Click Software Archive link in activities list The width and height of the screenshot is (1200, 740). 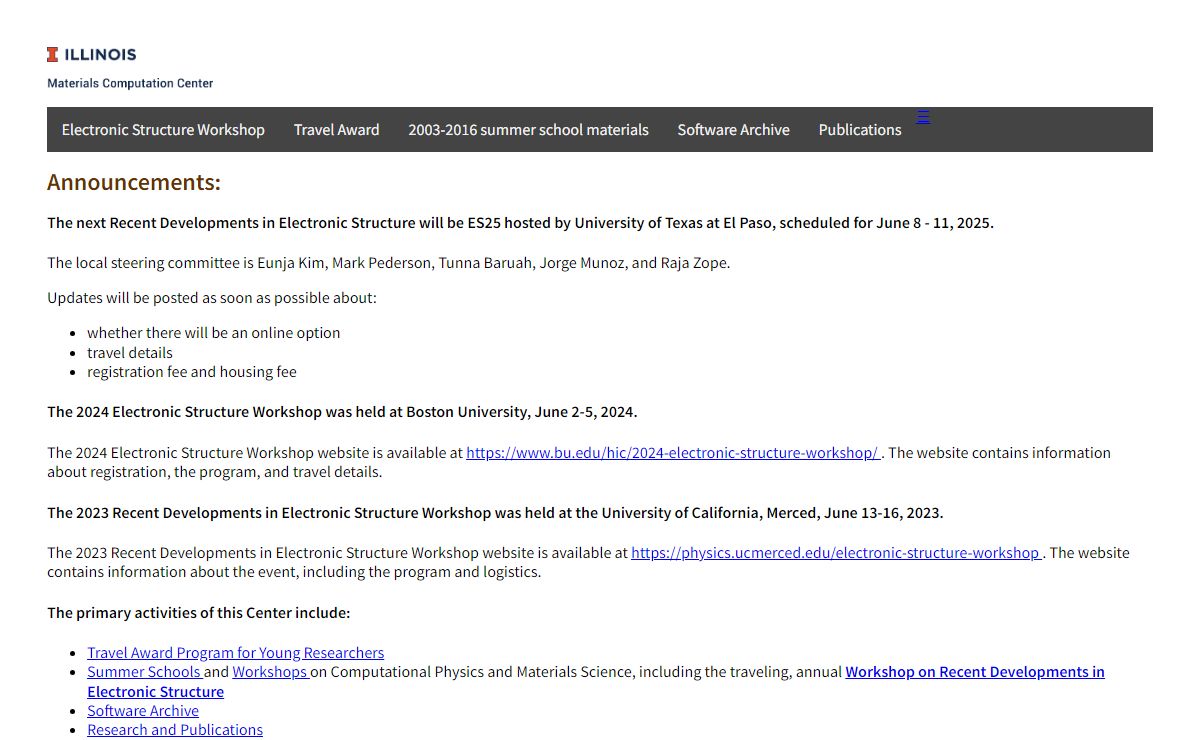[143, 711]
